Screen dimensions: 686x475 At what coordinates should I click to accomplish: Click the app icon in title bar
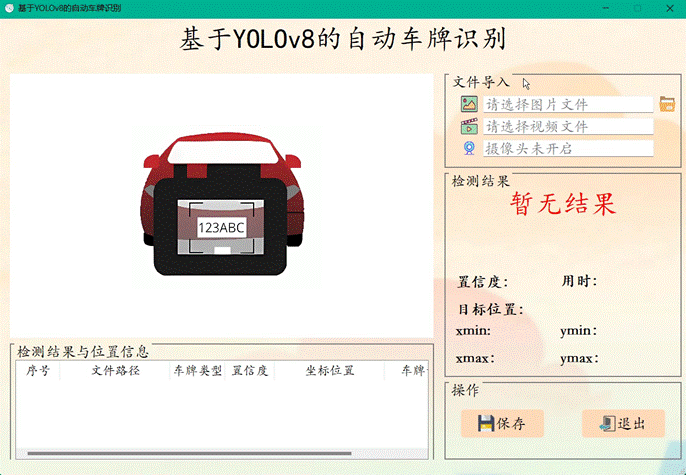point(9,8)
